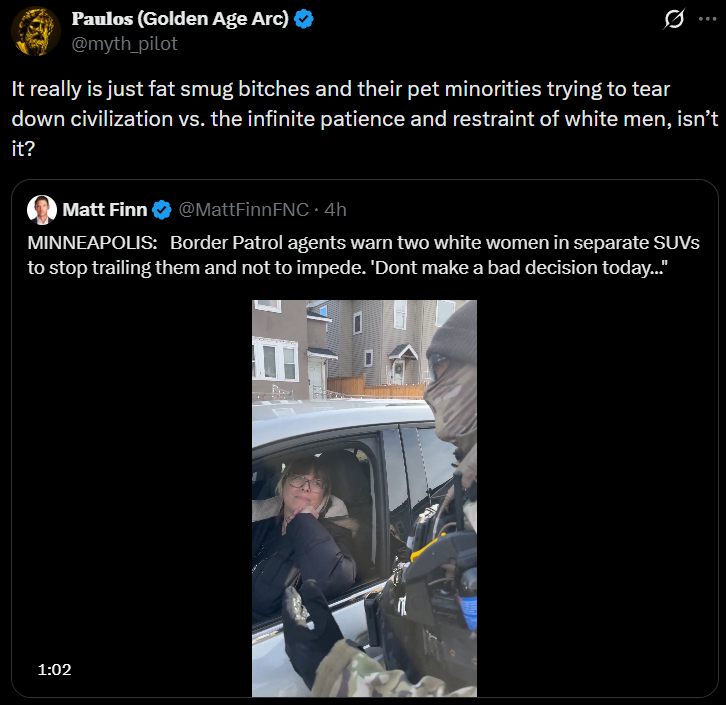Click the 1:02 video duration label
The image size is (726, 705).
coord(54,669)
